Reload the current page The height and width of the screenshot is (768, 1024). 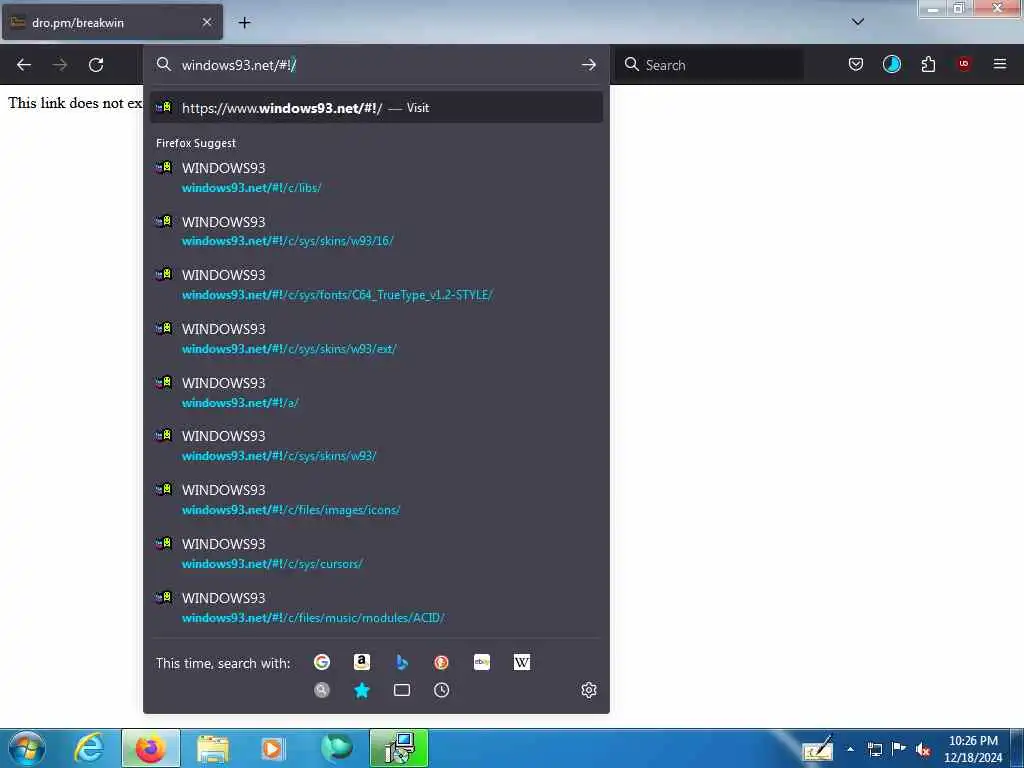96,65
